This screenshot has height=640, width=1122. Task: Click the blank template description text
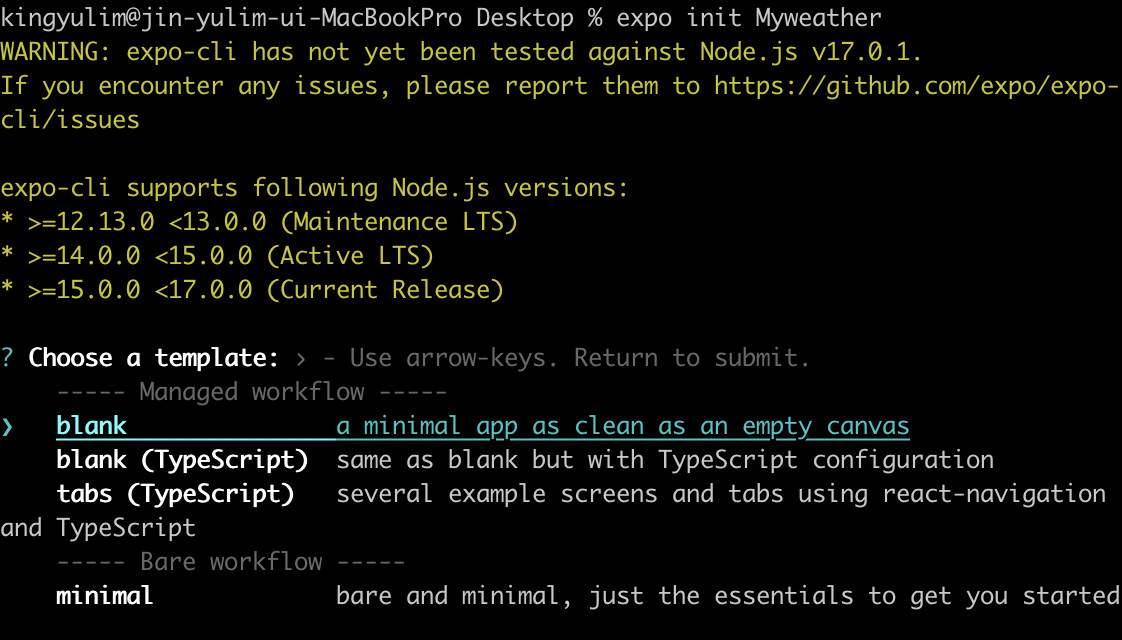pyautogui.click(x=620, y=425)
